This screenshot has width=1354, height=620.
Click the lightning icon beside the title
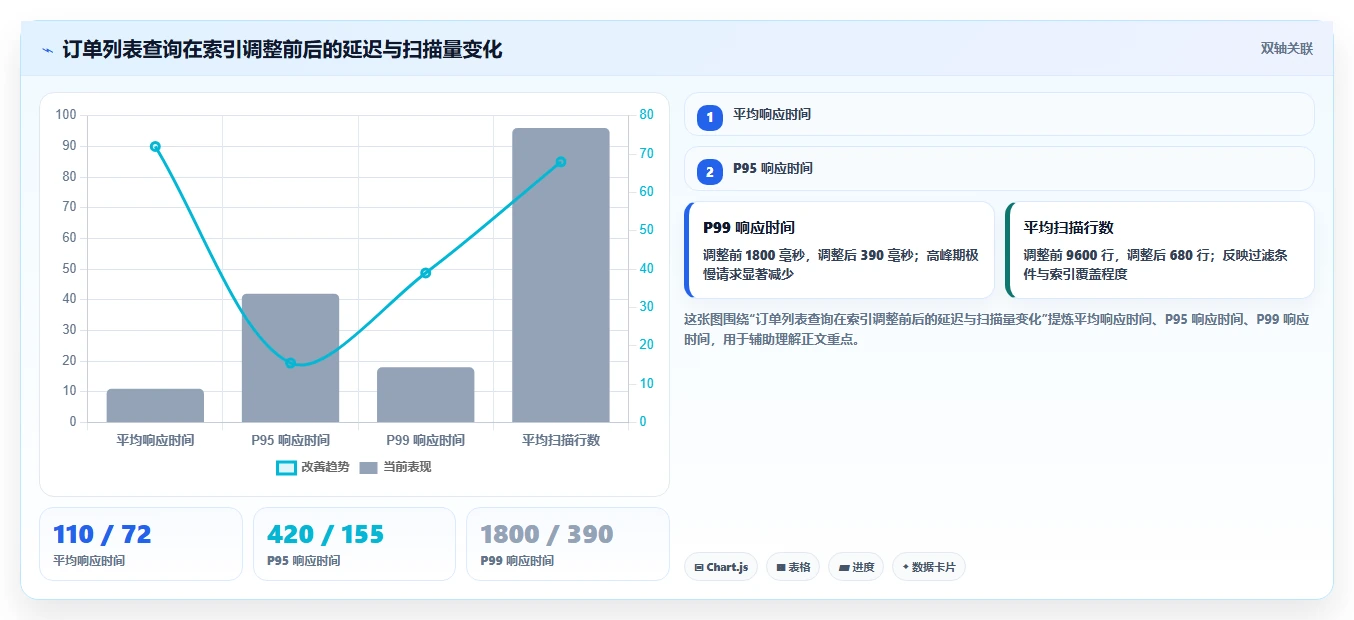point(47,50)
